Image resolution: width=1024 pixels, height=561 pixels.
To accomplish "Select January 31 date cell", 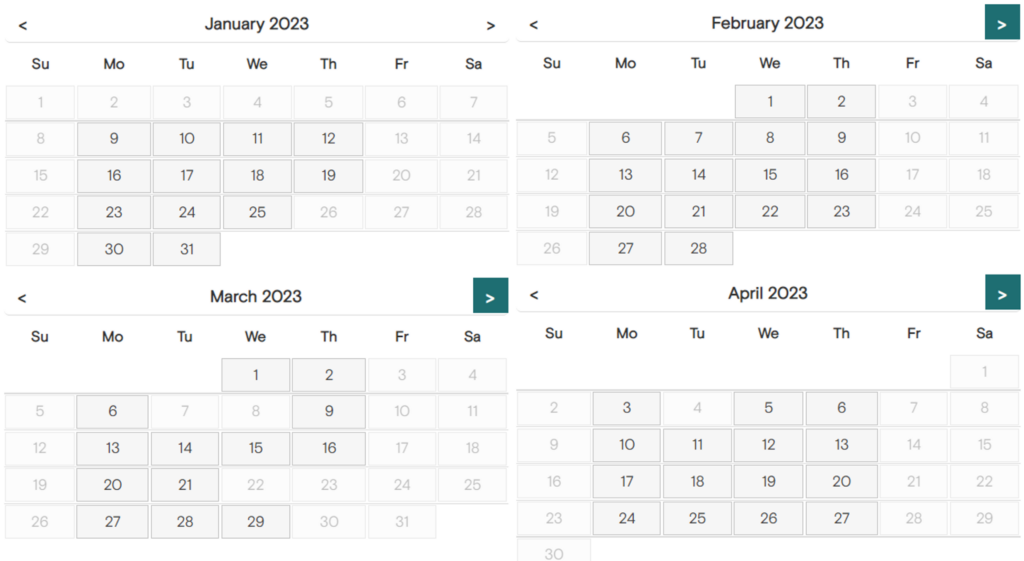I will point(187,249).
